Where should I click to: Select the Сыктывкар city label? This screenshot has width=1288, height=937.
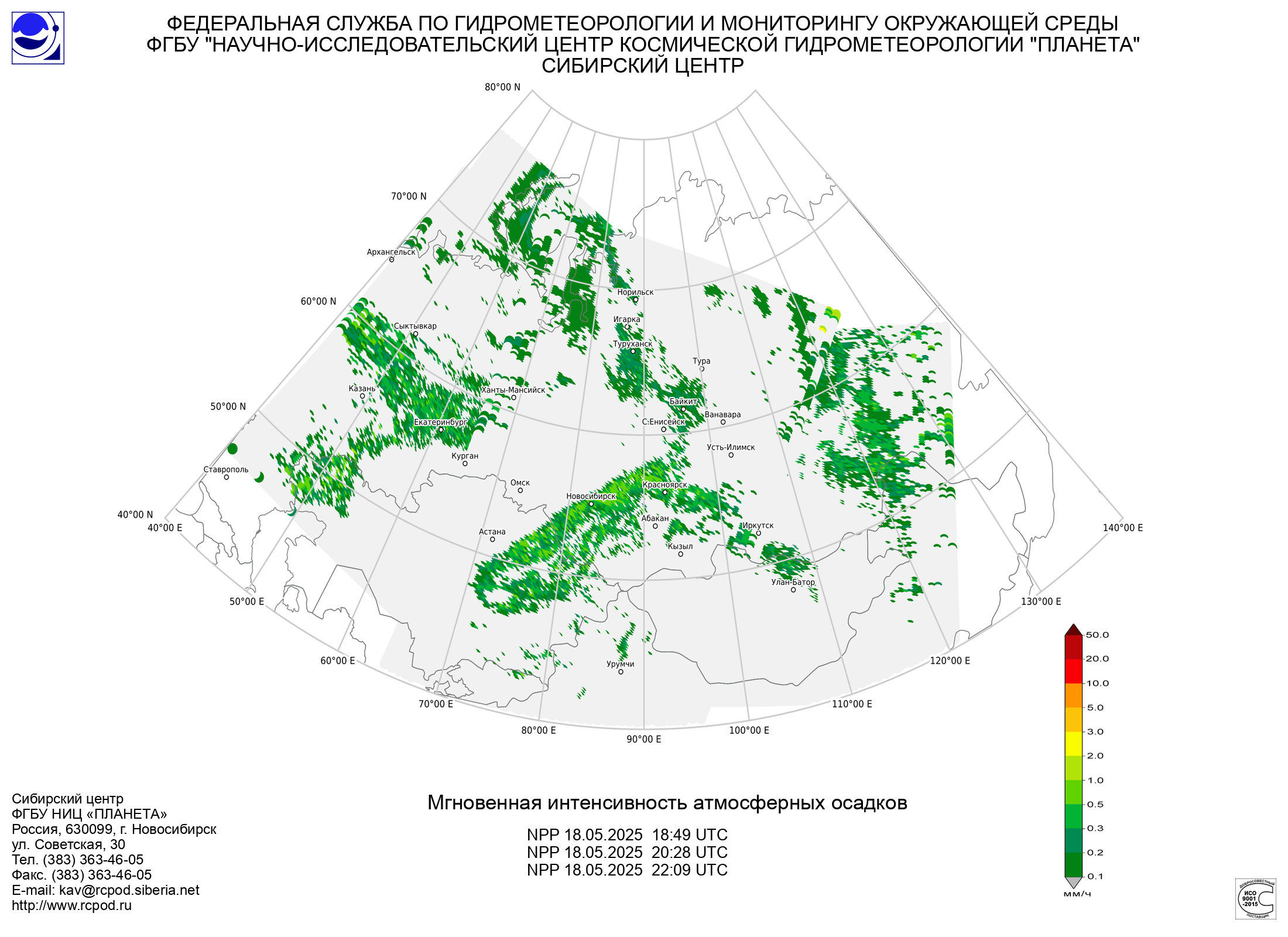pyautogui.click(x=415, y=326)
